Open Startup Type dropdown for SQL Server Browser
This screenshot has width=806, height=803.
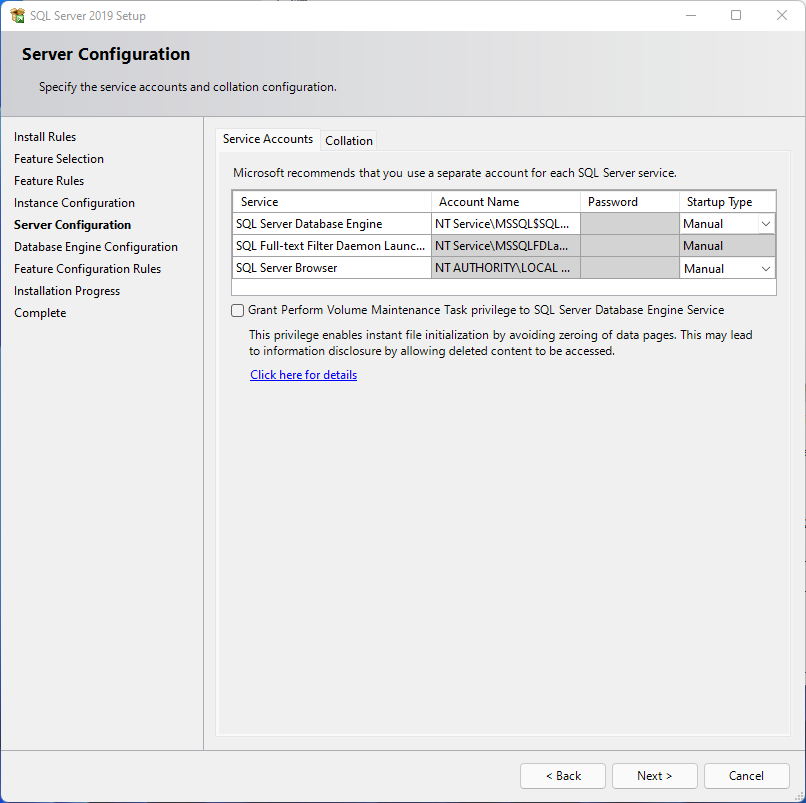point(765,269)
